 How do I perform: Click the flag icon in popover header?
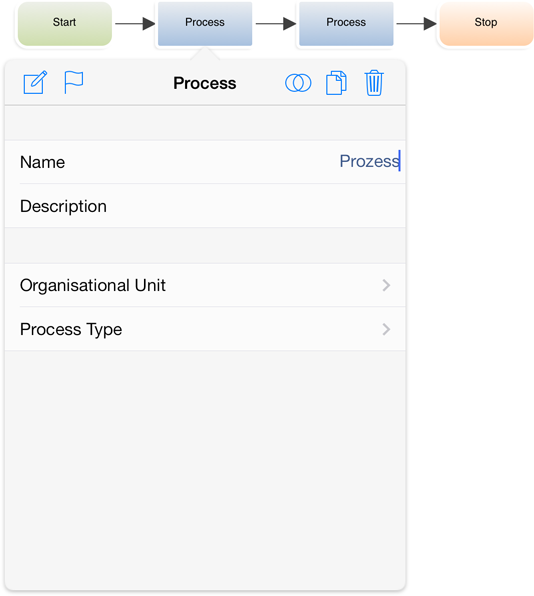tap(73, 82)
